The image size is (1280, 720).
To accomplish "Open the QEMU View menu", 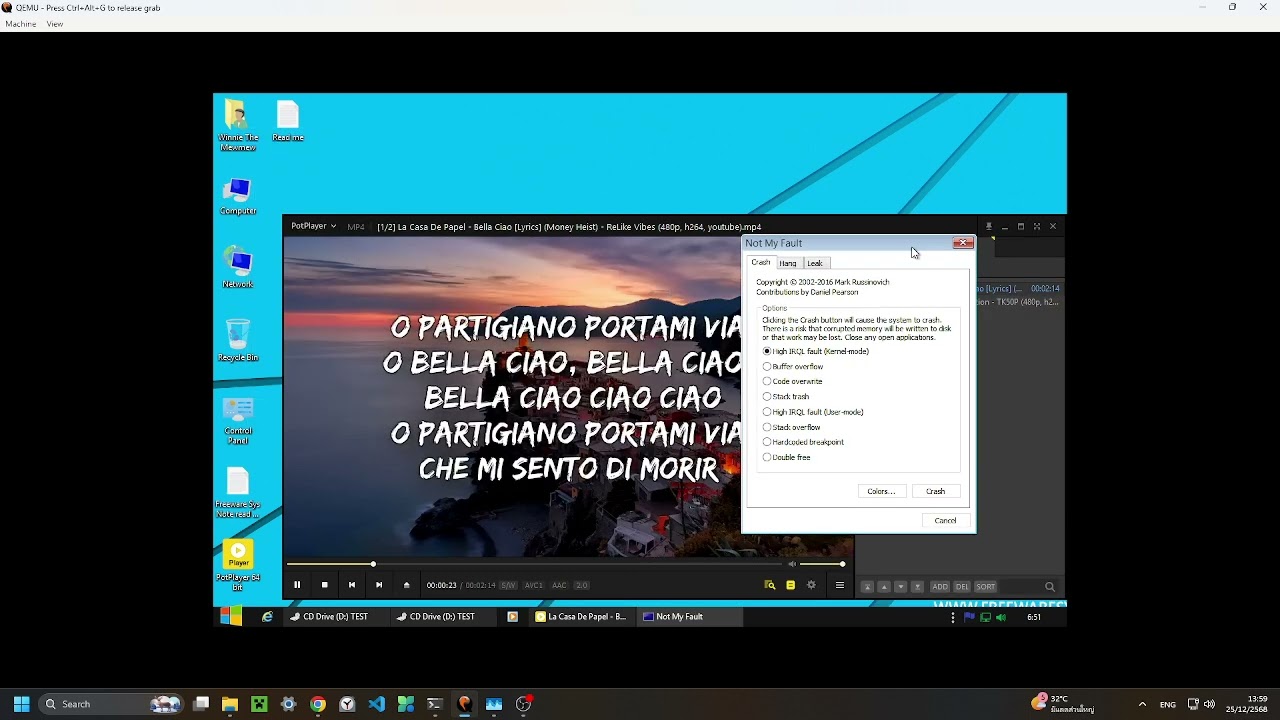I will tap(54, 24).
